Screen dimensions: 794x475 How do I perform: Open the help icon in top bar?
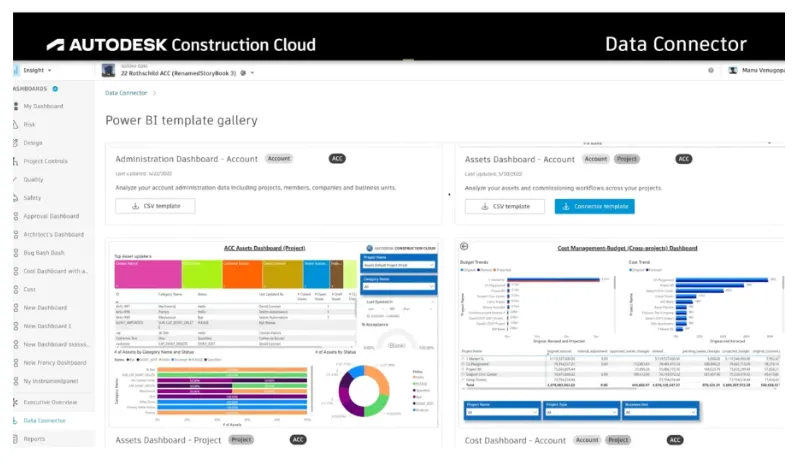pyautogui.click(x=711, y=70)
